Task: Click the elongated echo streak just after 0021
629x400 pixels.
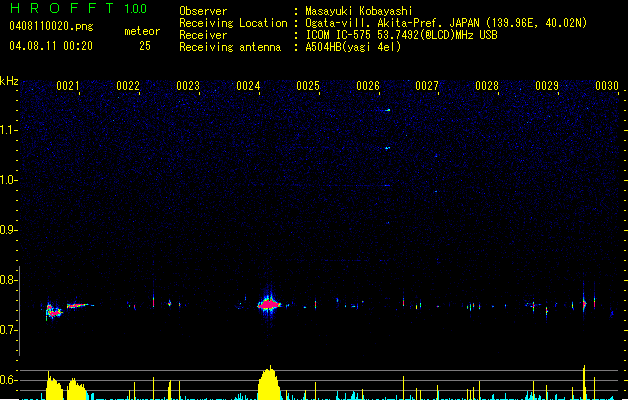Action: [x=79, y=306]
